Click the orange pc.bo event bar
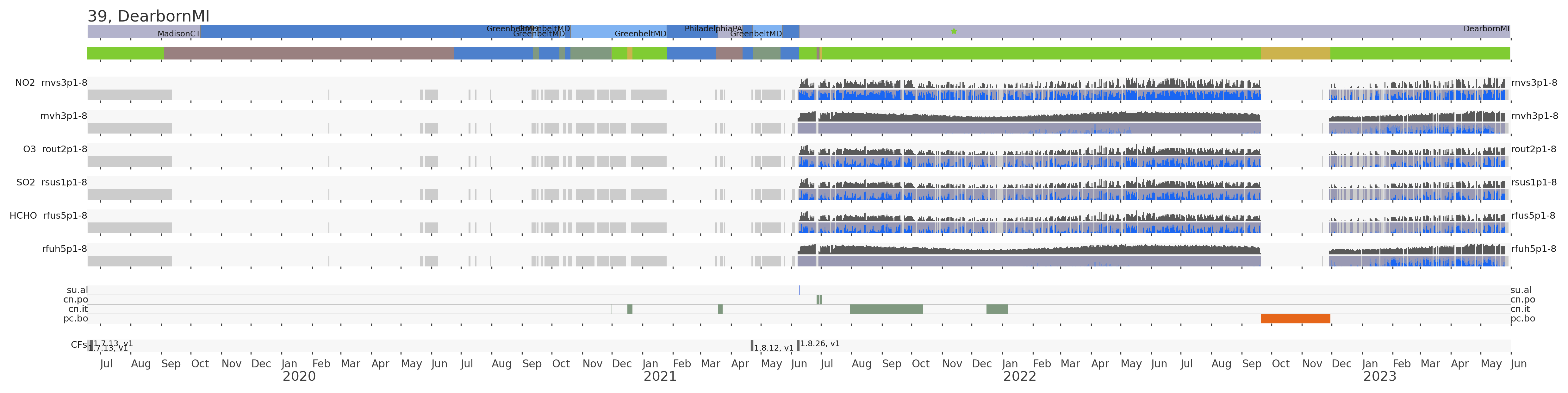The width and height of the screenshot is (1568, 393). tap(1295, 319)
